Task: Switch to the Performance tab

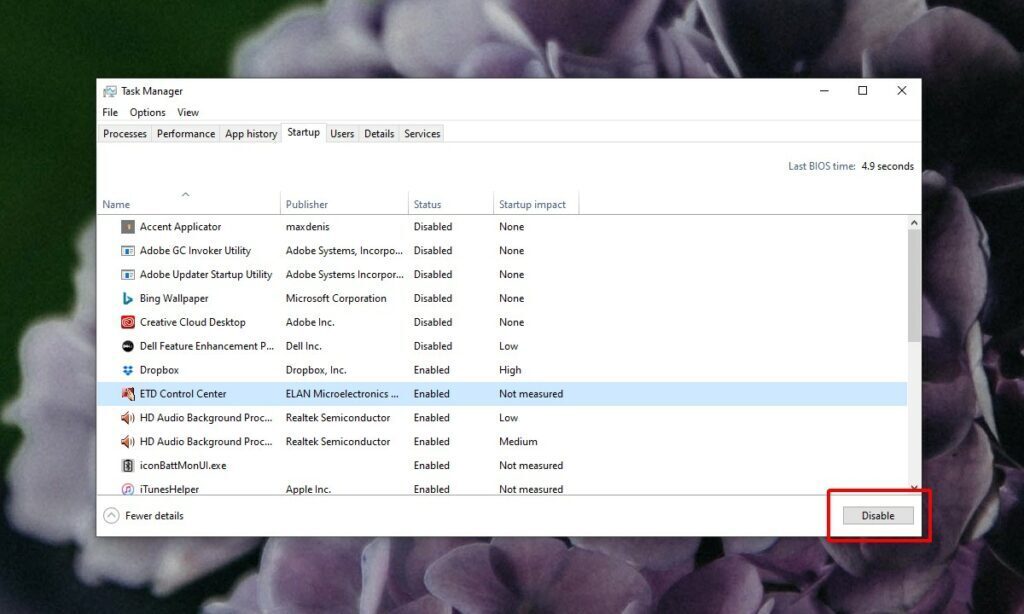Action: pyautogui.click(x=186, y=133)
